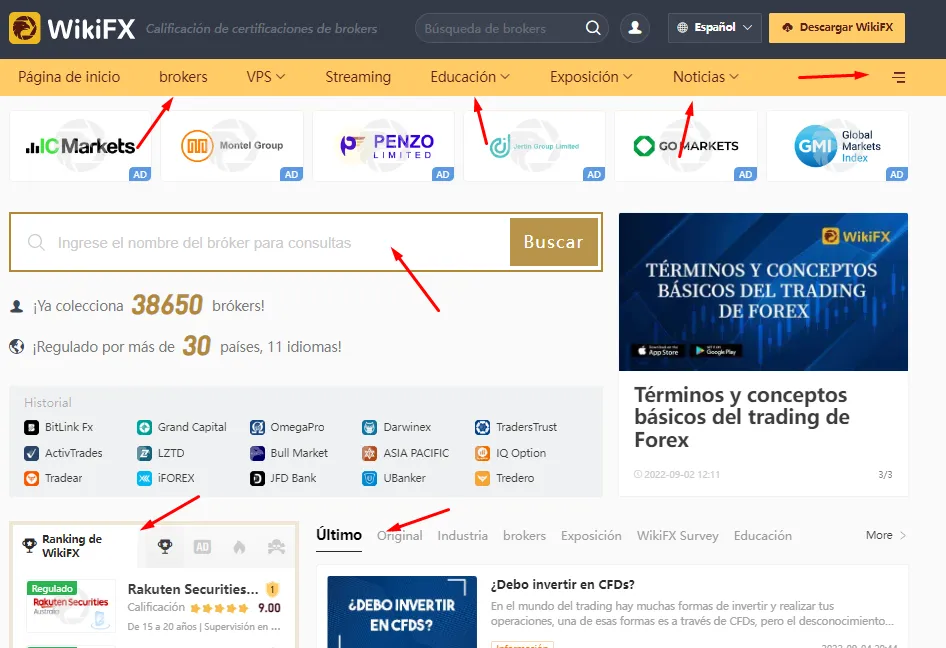Open the Montel Group ad
Screen dimensions: 946x648
[x=232, y=146]
